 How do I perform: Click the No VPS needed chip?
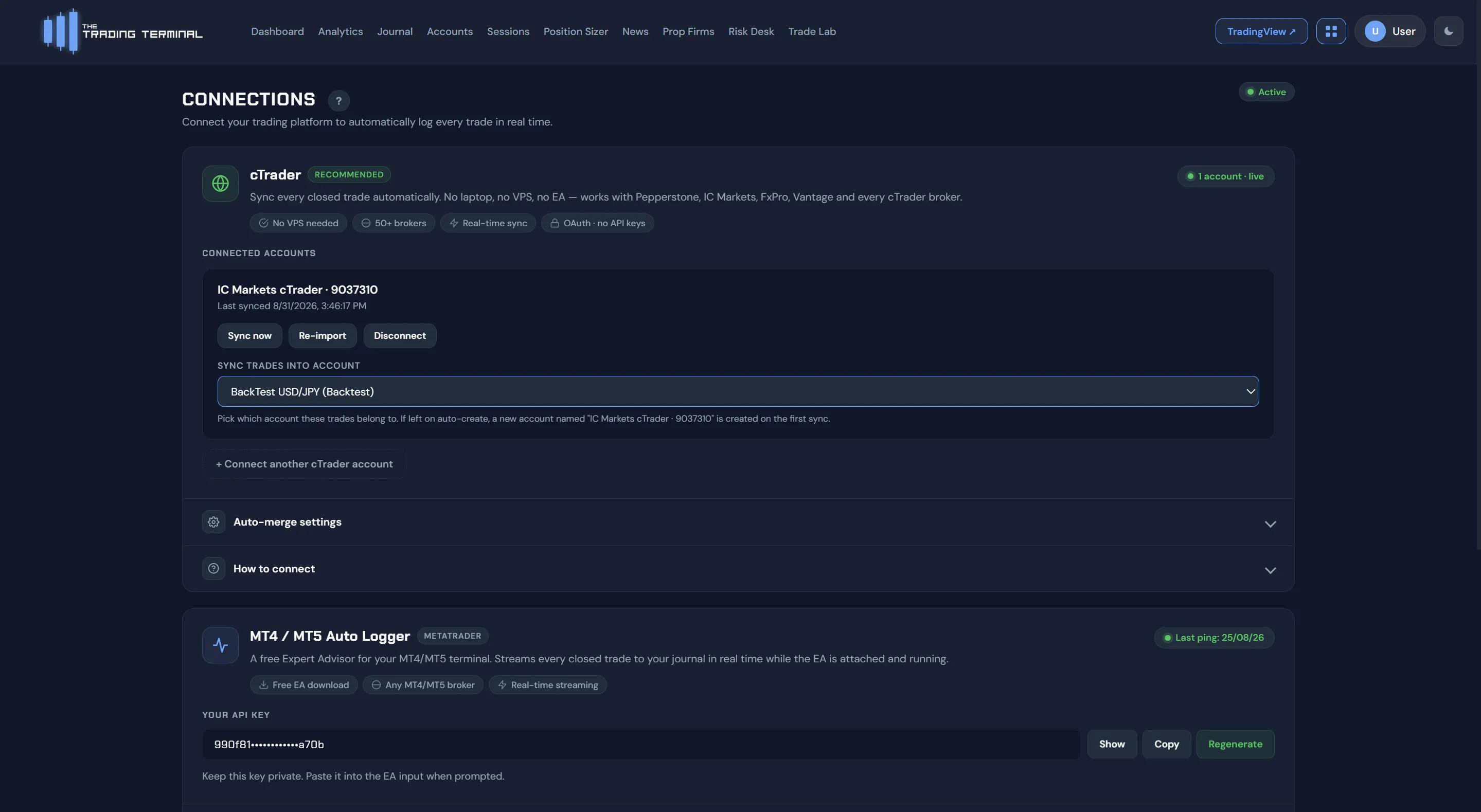[x=298, y=223]
